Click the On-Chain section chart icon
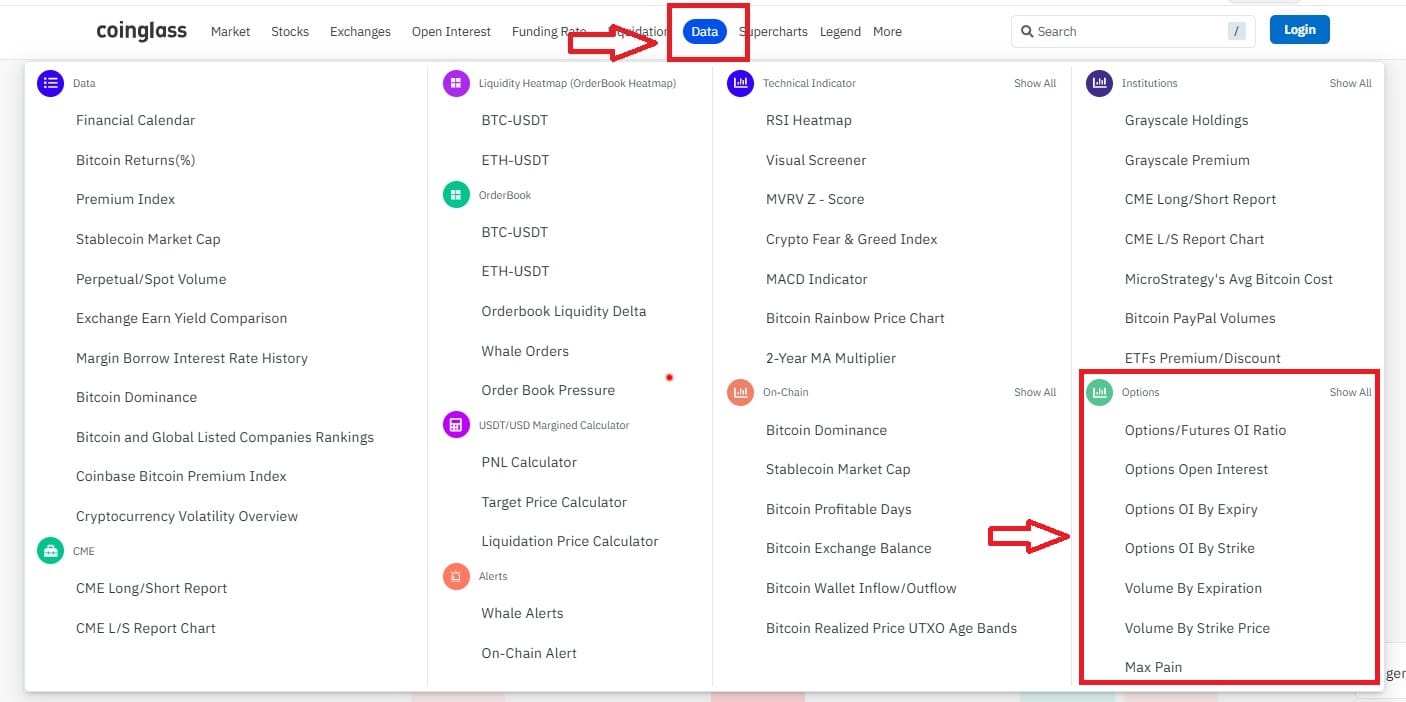 pos(740,392)
